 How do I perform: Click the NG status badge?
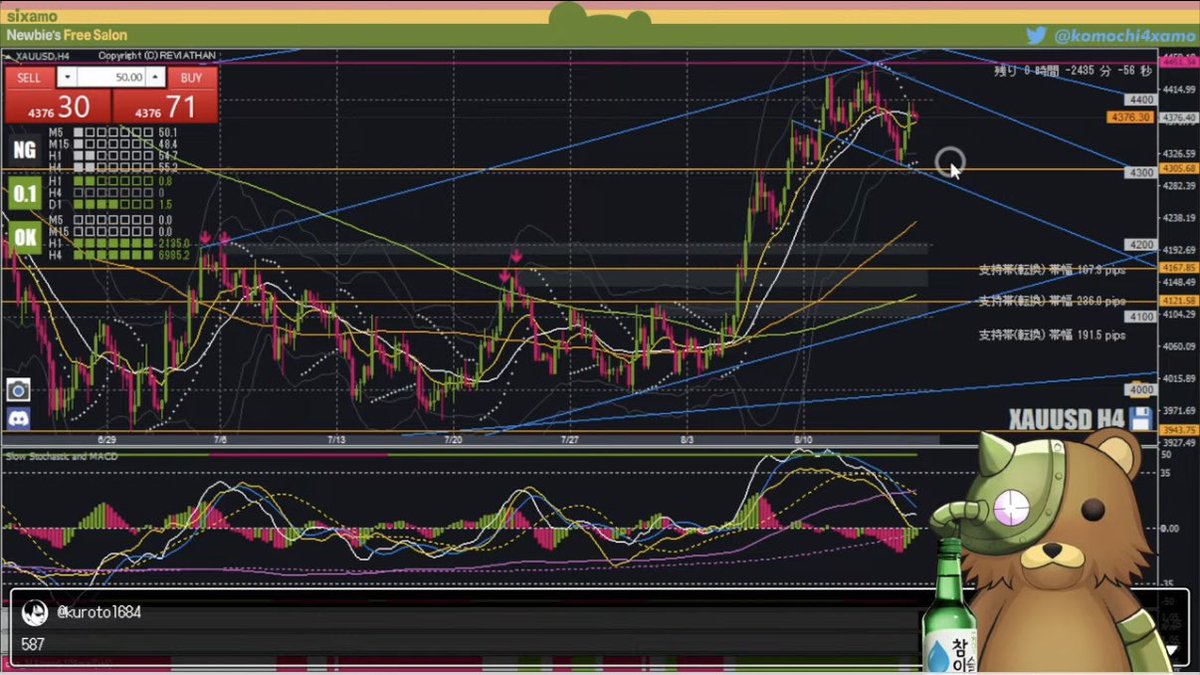tap(24, 150)
